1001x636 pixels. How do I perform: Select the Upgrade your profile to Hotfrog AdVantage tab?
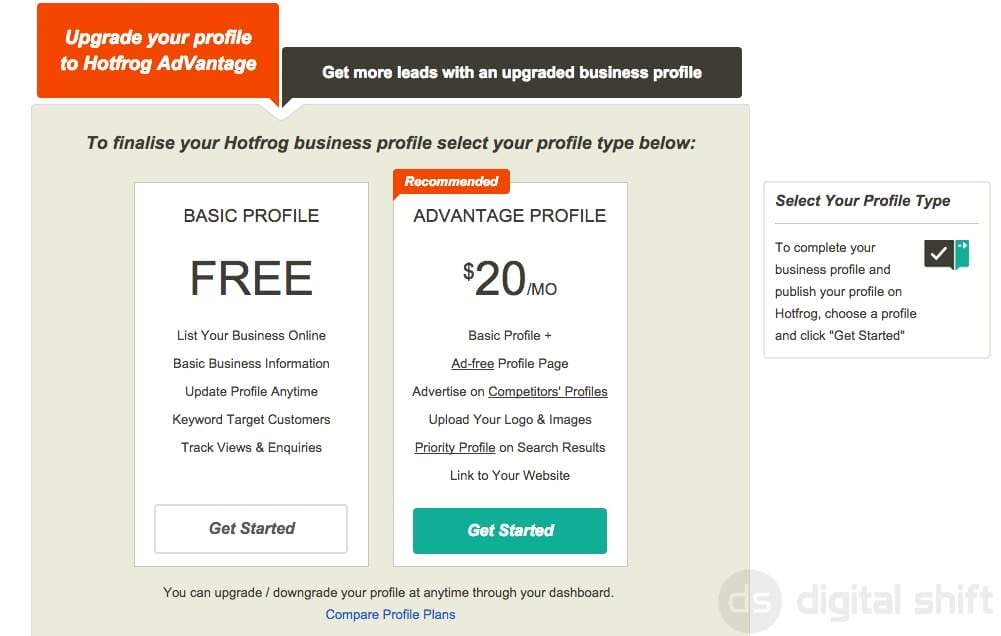158,50
